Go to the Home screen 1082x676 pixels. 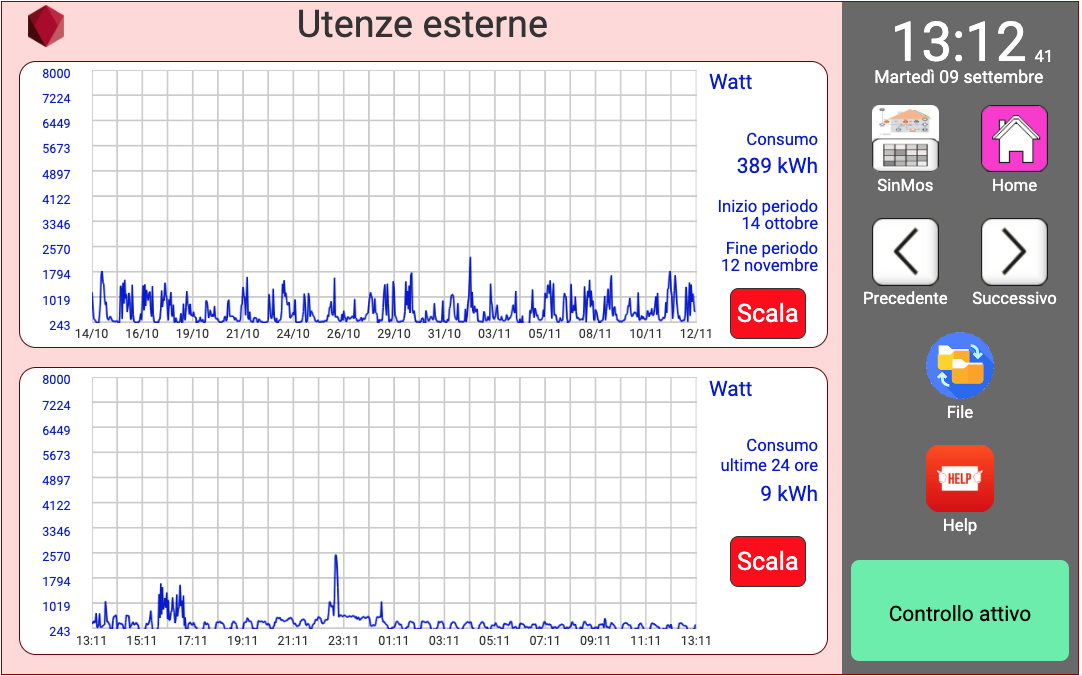[x=1014, y=138]
